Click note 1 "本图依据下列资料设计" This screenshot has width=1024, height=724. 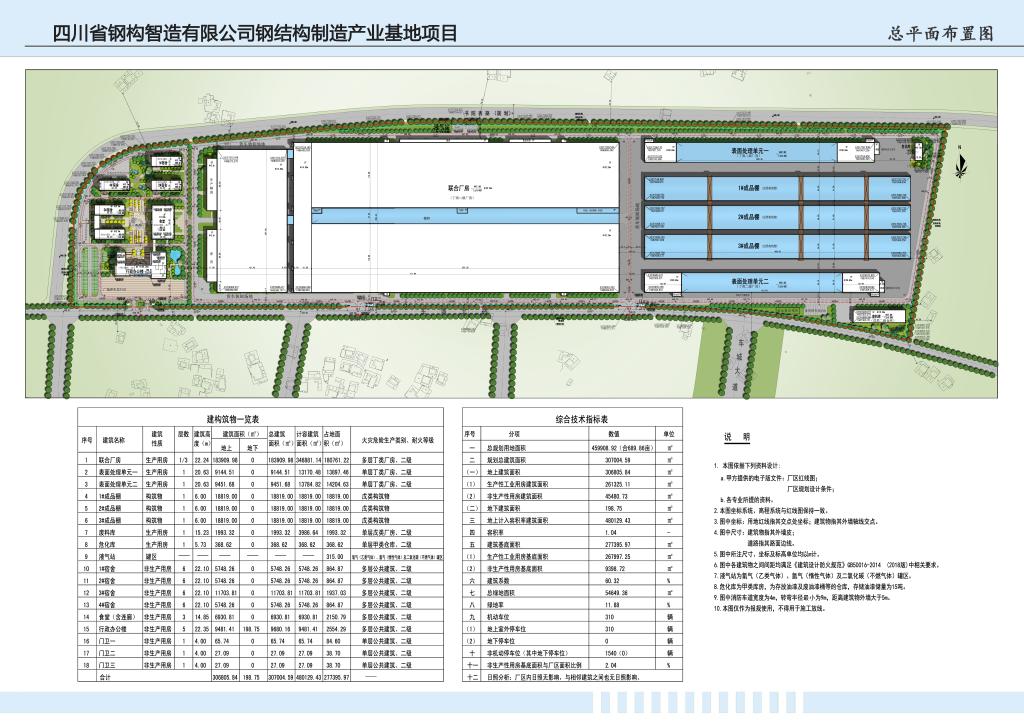(x=747, y=466)
